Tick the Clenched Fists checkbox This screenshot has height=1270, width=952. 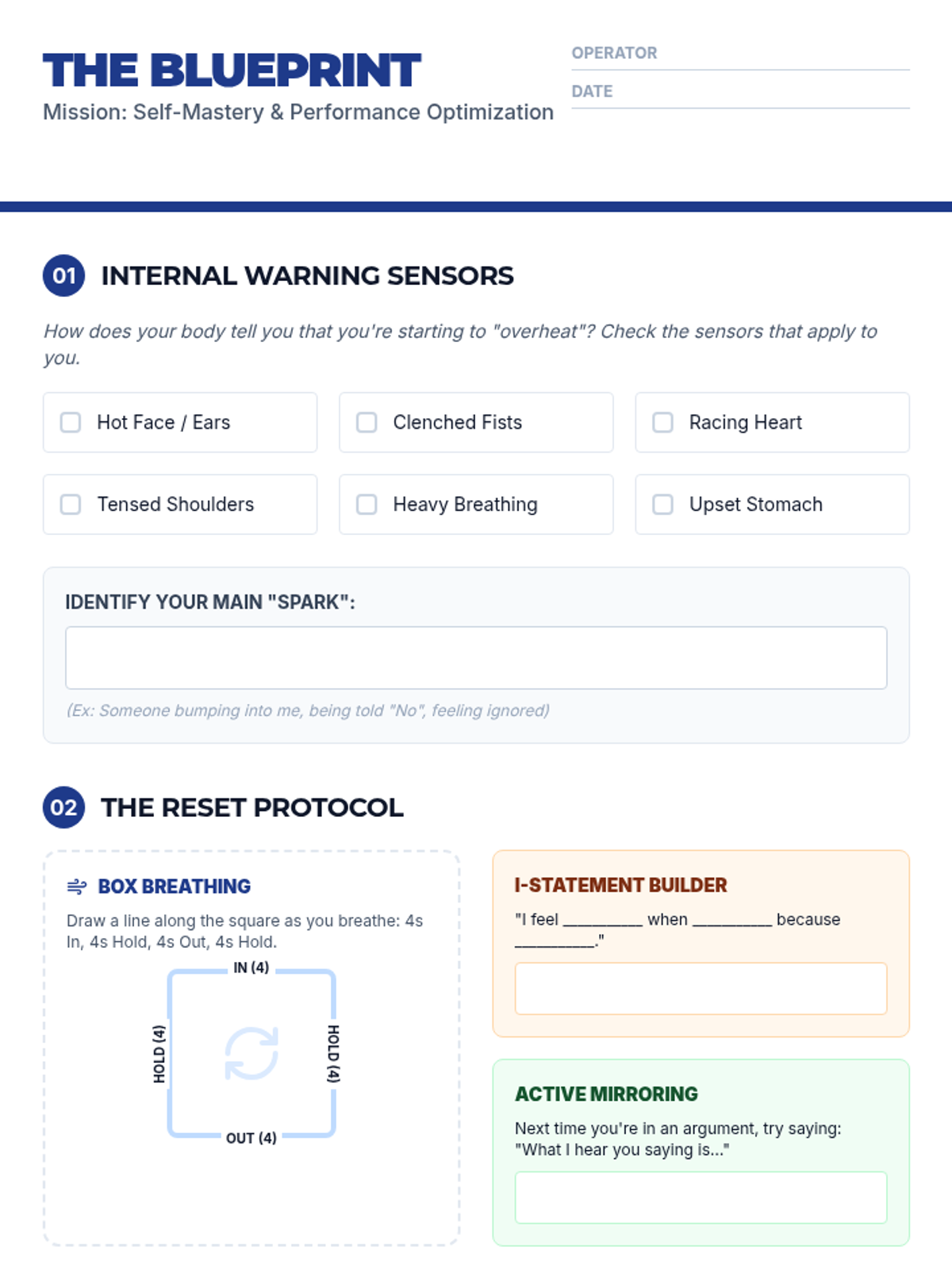pyautogui.click(x=367, y=422)
